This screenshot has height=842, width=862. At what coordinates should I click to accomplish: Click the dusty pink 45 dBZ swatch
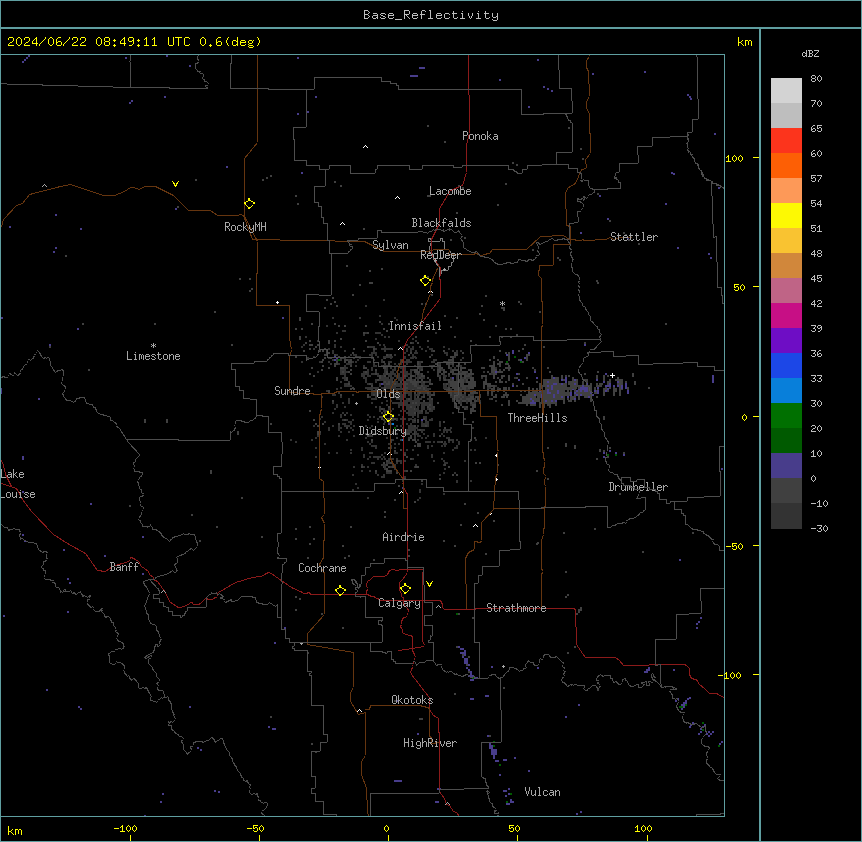pyautogui.click(x=786, y=290)
